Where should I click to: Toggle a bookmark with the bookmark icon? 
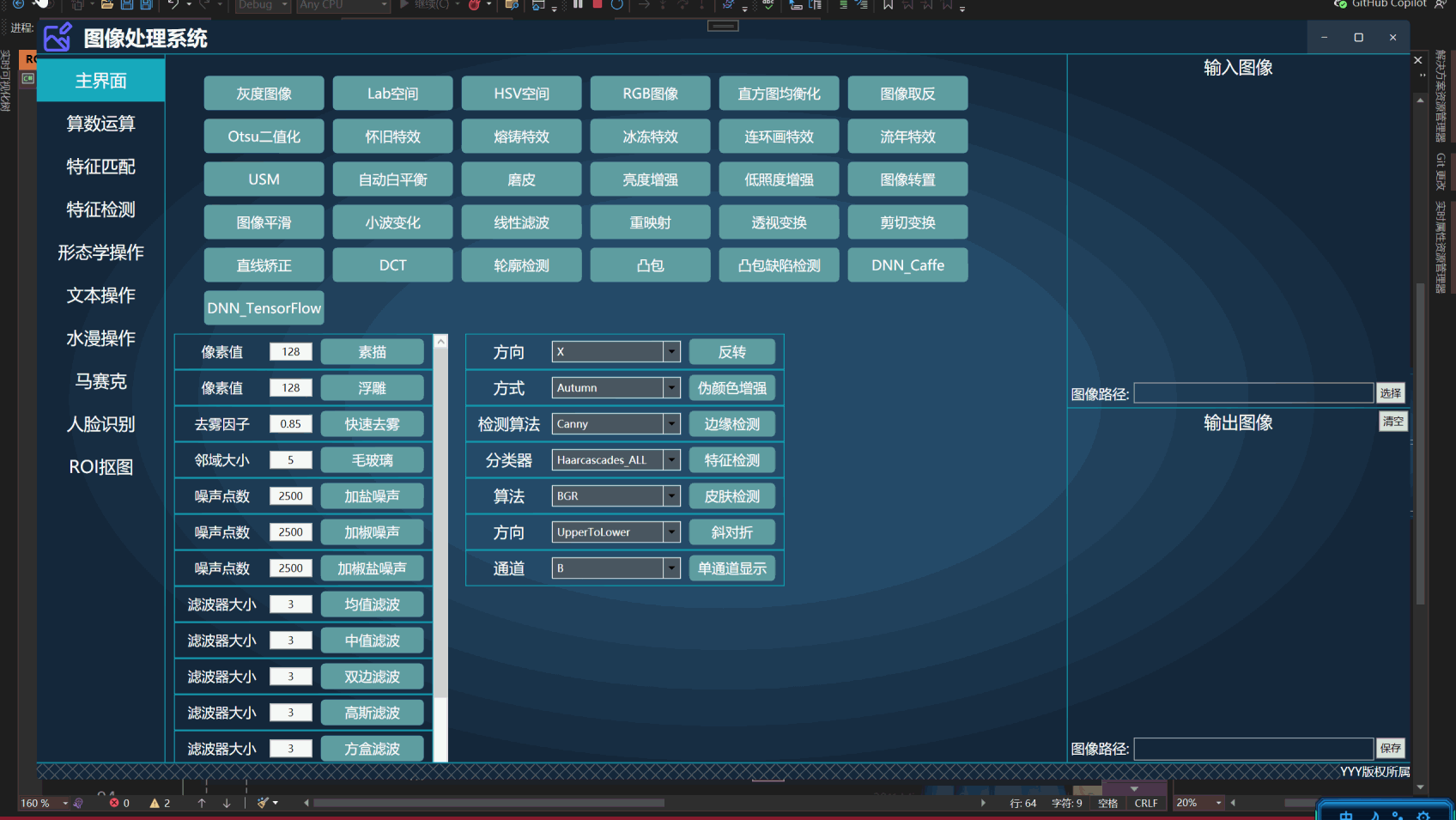(x=888, y=6)
